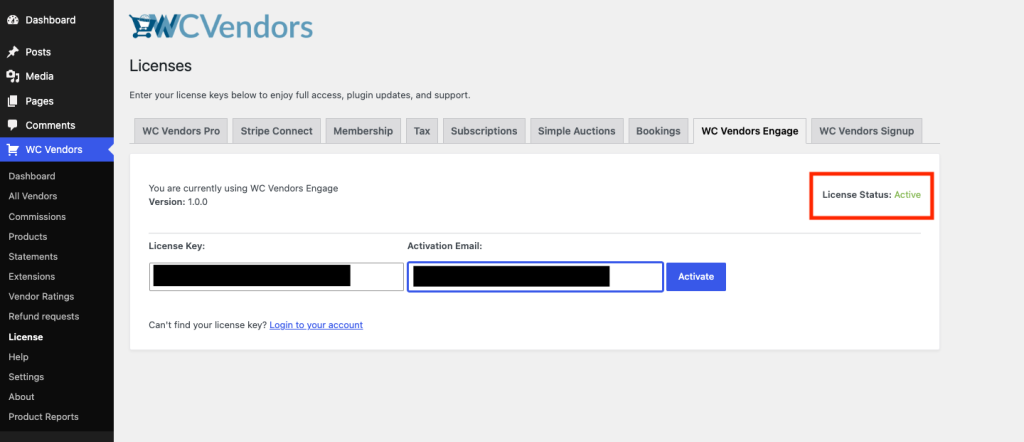Select the License submenu item

(25, 338)
